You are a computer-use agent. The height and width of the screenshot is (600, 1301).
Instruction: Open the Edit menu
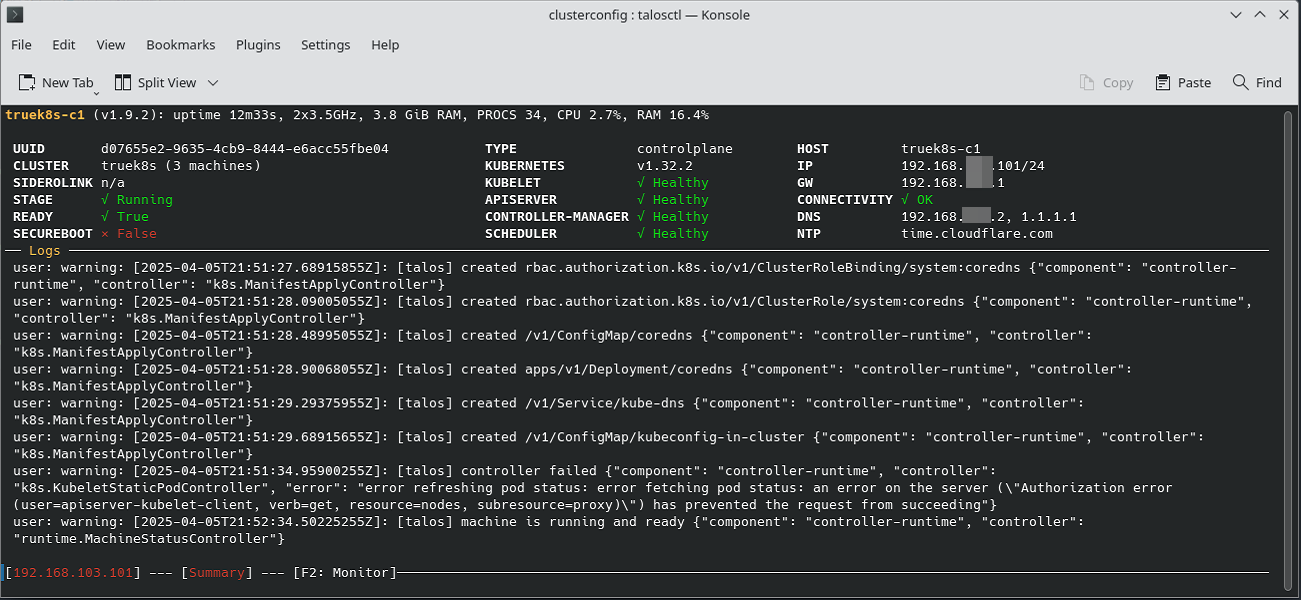pyautogui.click(x=64, y=45)
